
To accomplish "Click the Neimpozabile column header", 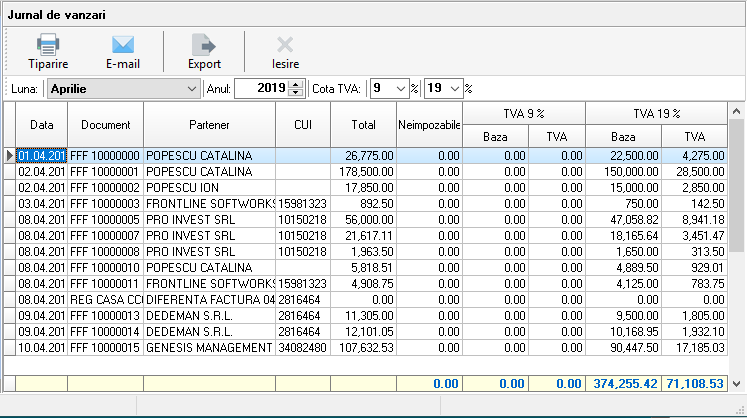I will tap(429, 125).
